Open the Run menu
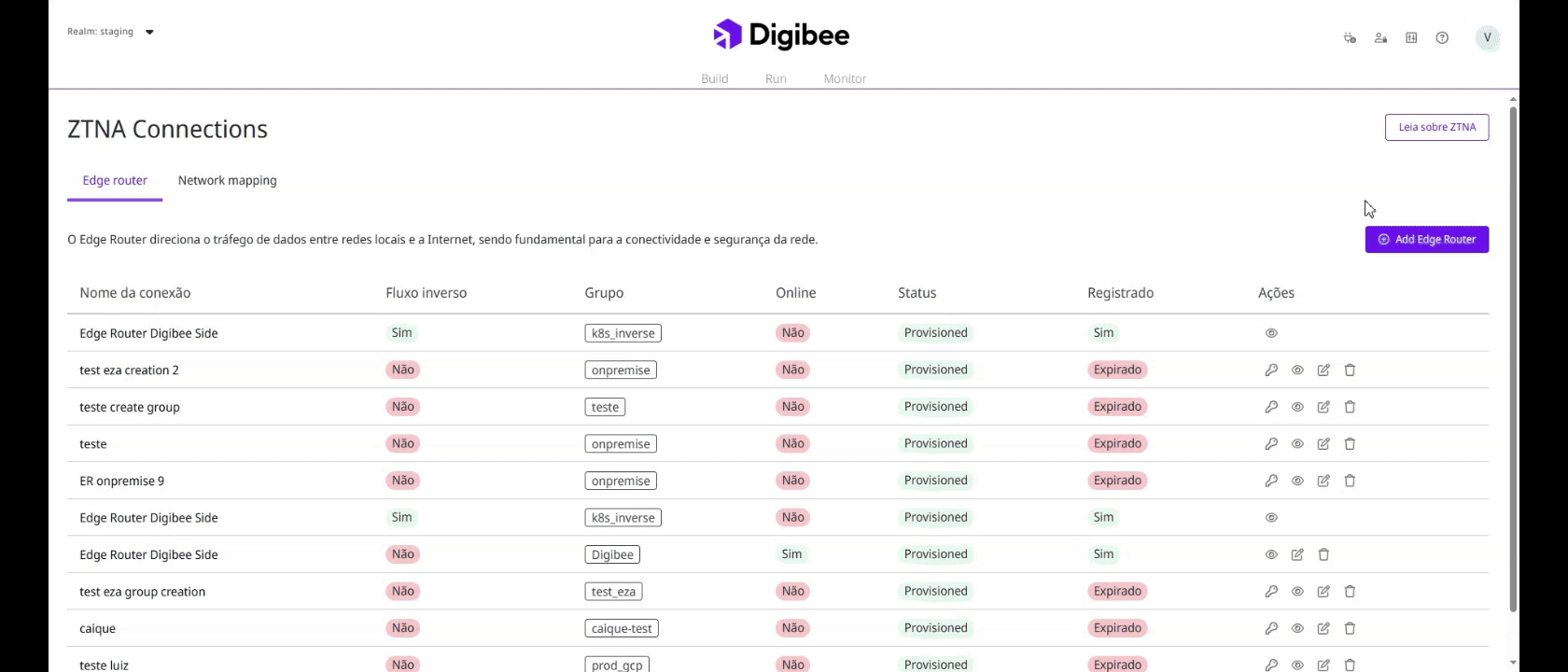1568x672 pixels. (776, 78)
